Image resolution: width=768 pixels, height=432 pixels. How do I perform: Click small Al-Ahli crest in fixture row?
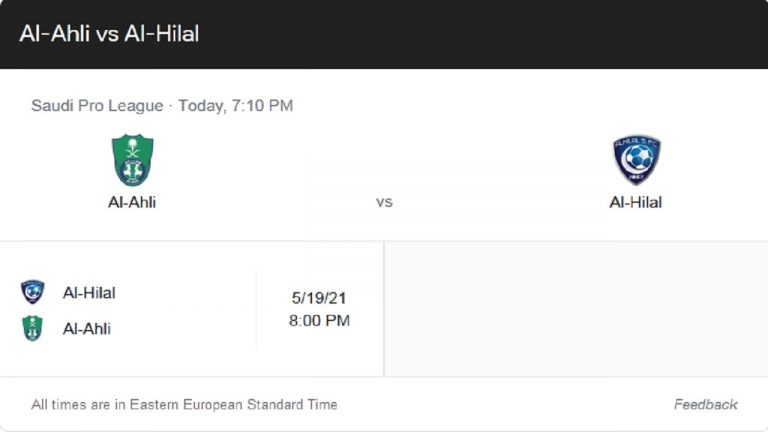click(x=33, y=328)
